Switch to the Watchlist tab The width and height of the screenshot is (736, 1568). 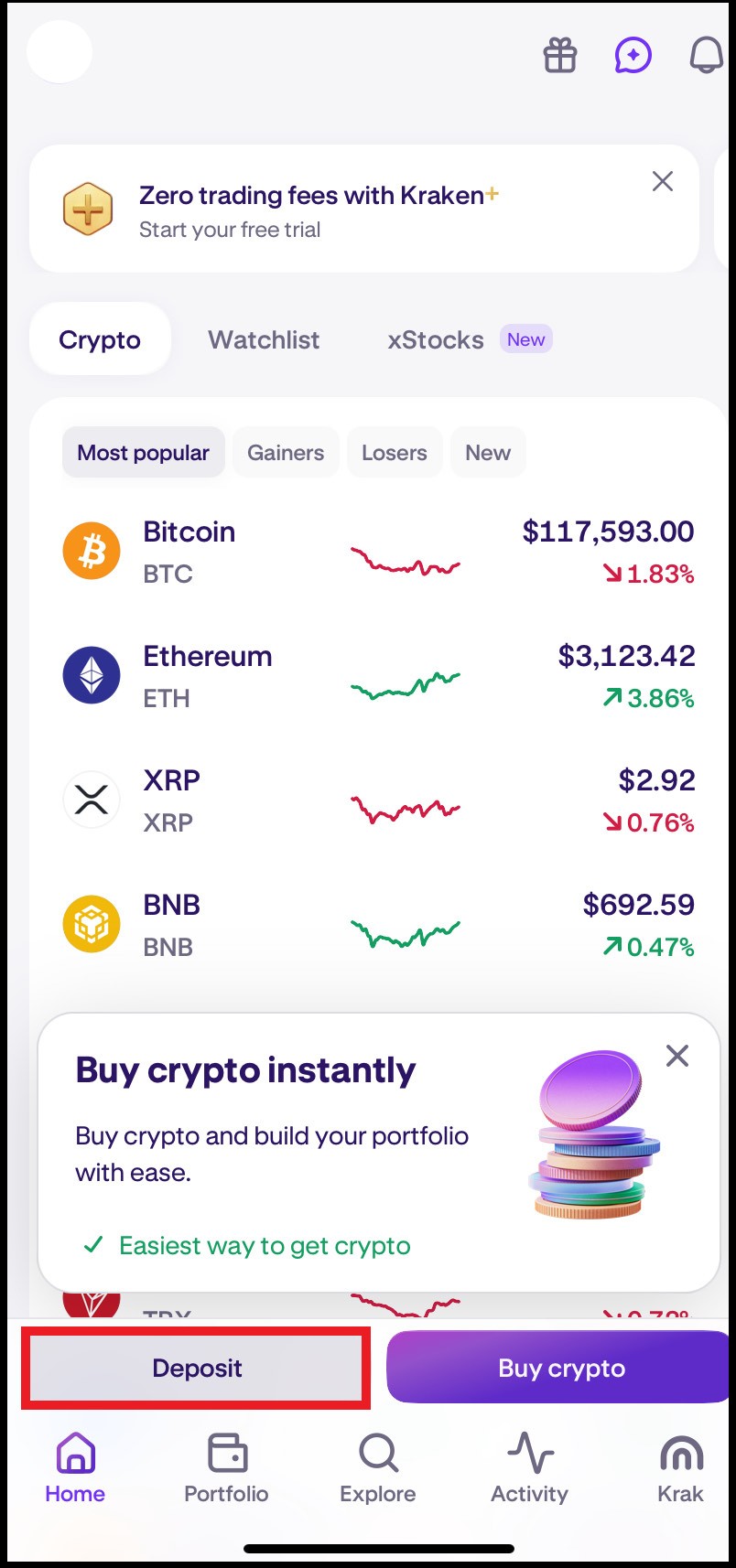(264, 339)
